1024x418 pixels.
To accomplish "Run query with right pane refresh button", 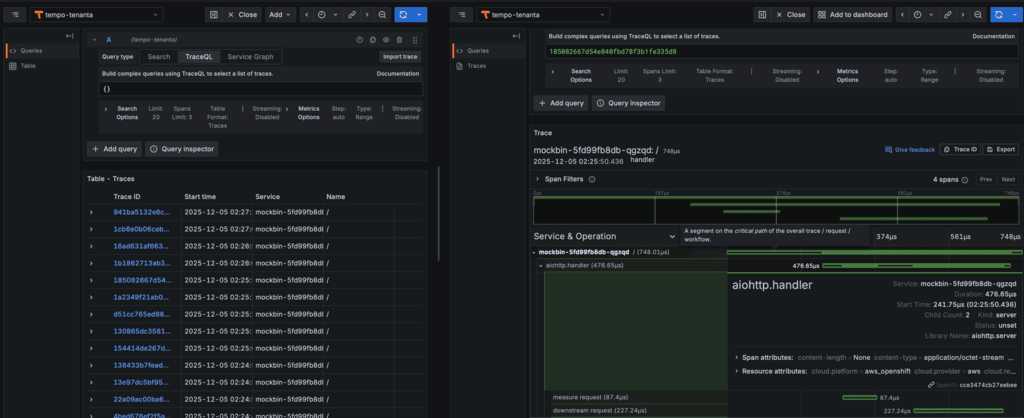I will point(999,14).
